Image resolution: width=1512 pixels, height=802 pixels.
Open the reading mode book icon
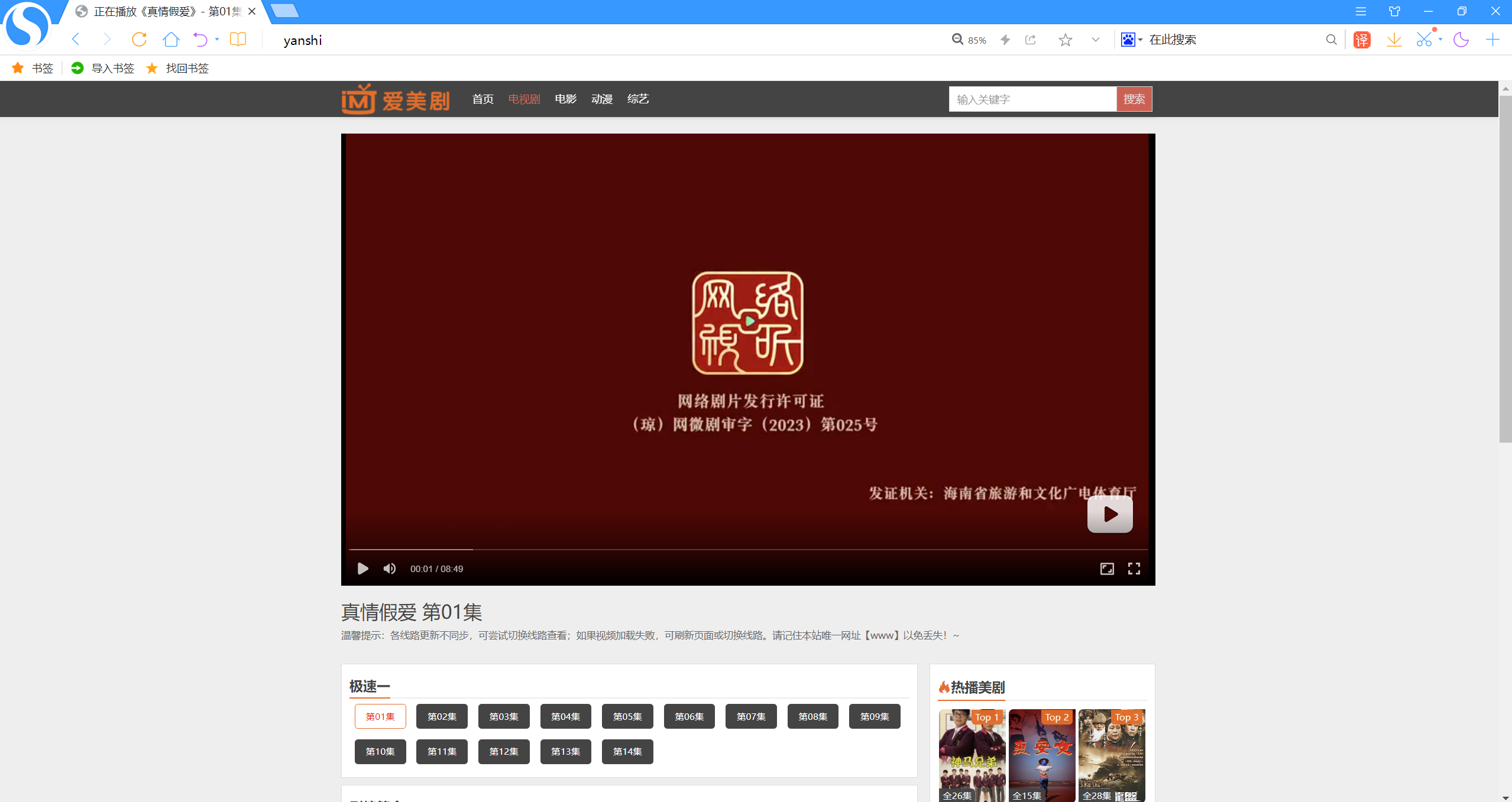coord(238,40)
